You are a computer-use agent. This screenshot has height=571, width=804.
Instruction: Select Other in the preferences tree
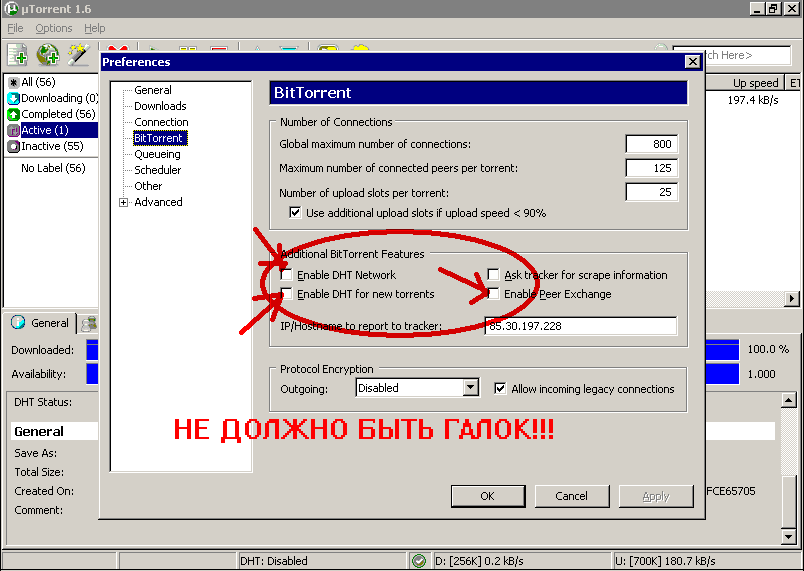pos(148,186)
